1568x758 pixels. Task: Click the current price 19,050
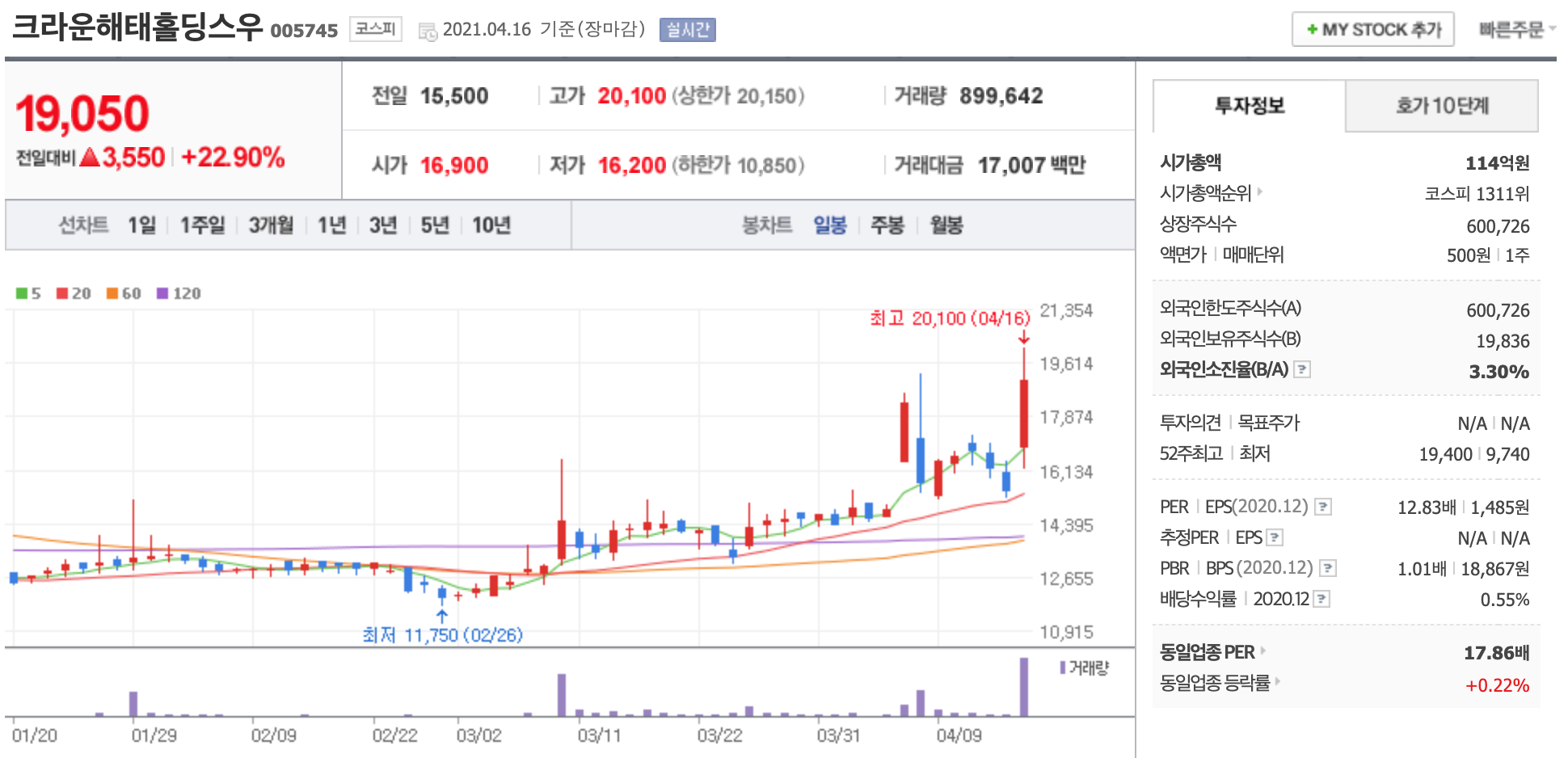[x=82, y=113]
